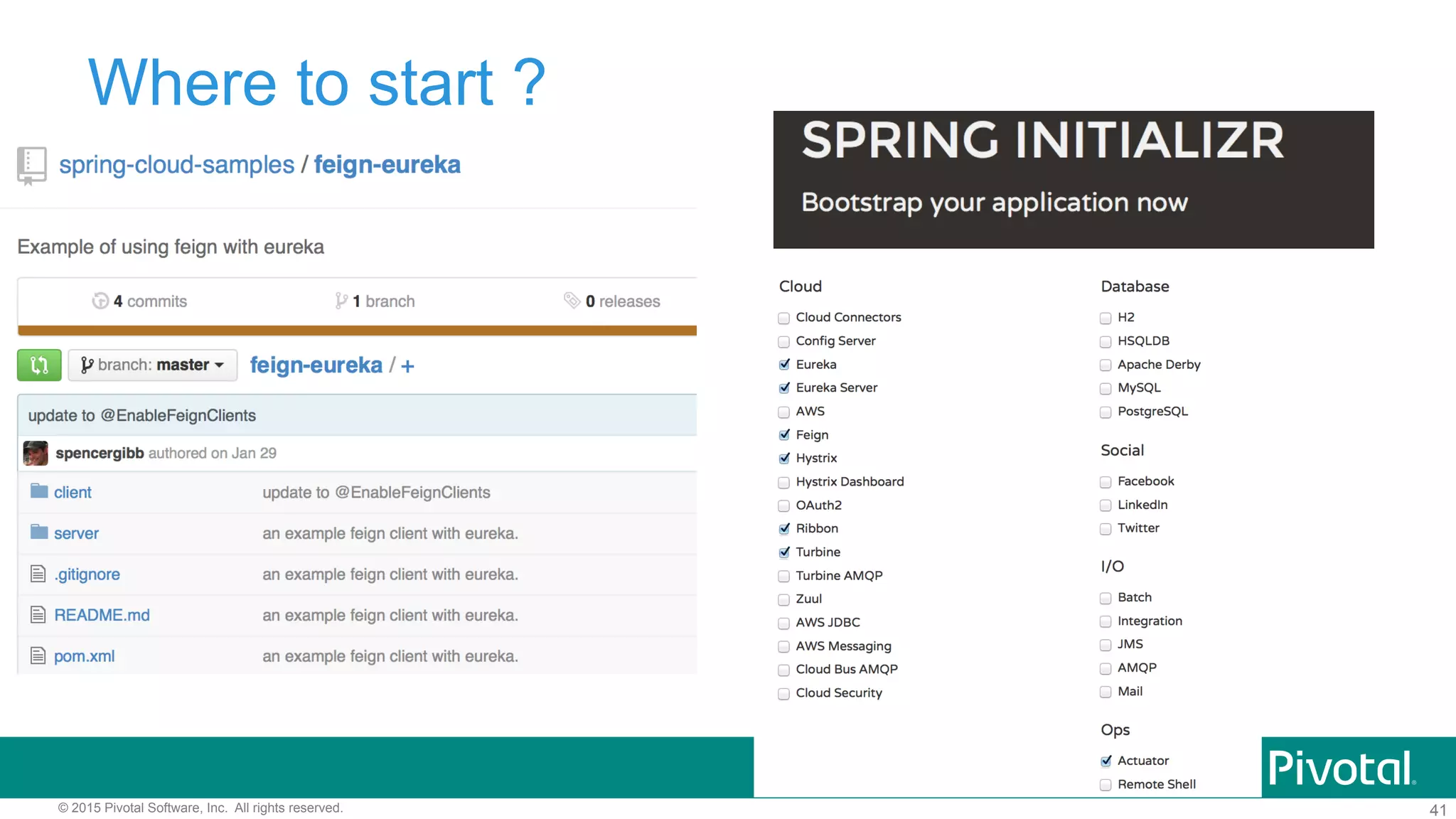Enable the Config Server checkbox
Image resolution: width=1456 pixels, height=819 pixels.
pyautogui.click(x=783, y=341)
